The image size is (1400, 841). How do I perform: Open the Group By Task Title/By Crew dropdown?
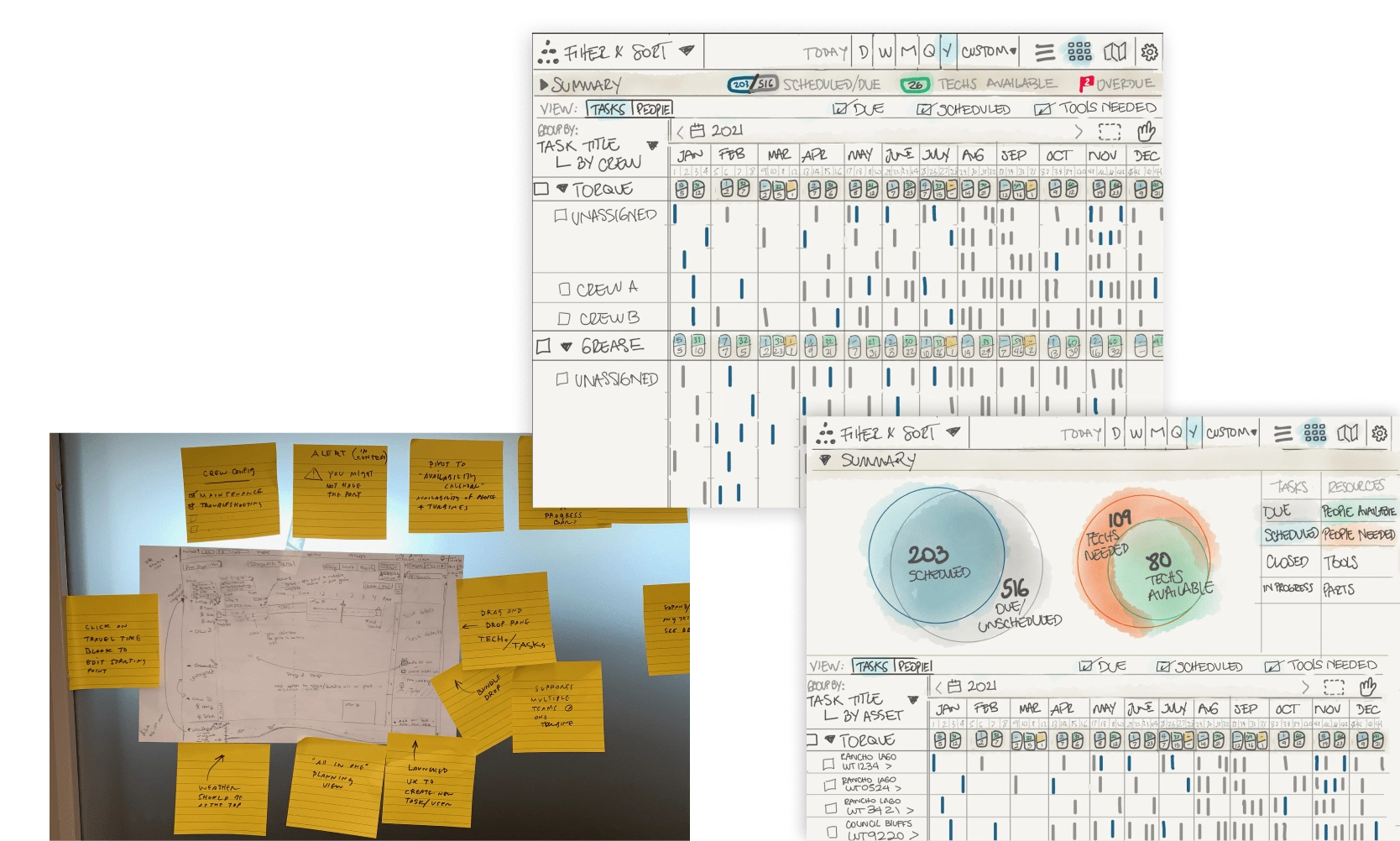tap(651, 145)
